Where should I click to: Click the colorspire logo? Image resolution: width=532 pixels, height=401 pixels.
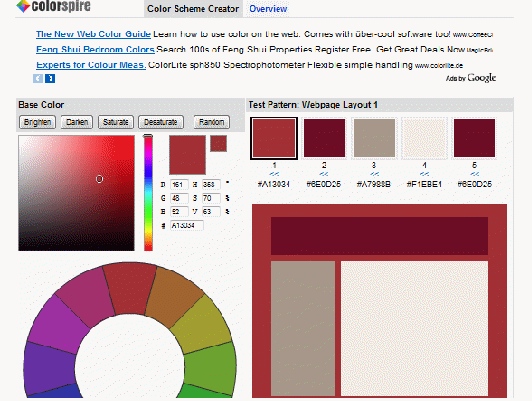[x=53, y=6]
